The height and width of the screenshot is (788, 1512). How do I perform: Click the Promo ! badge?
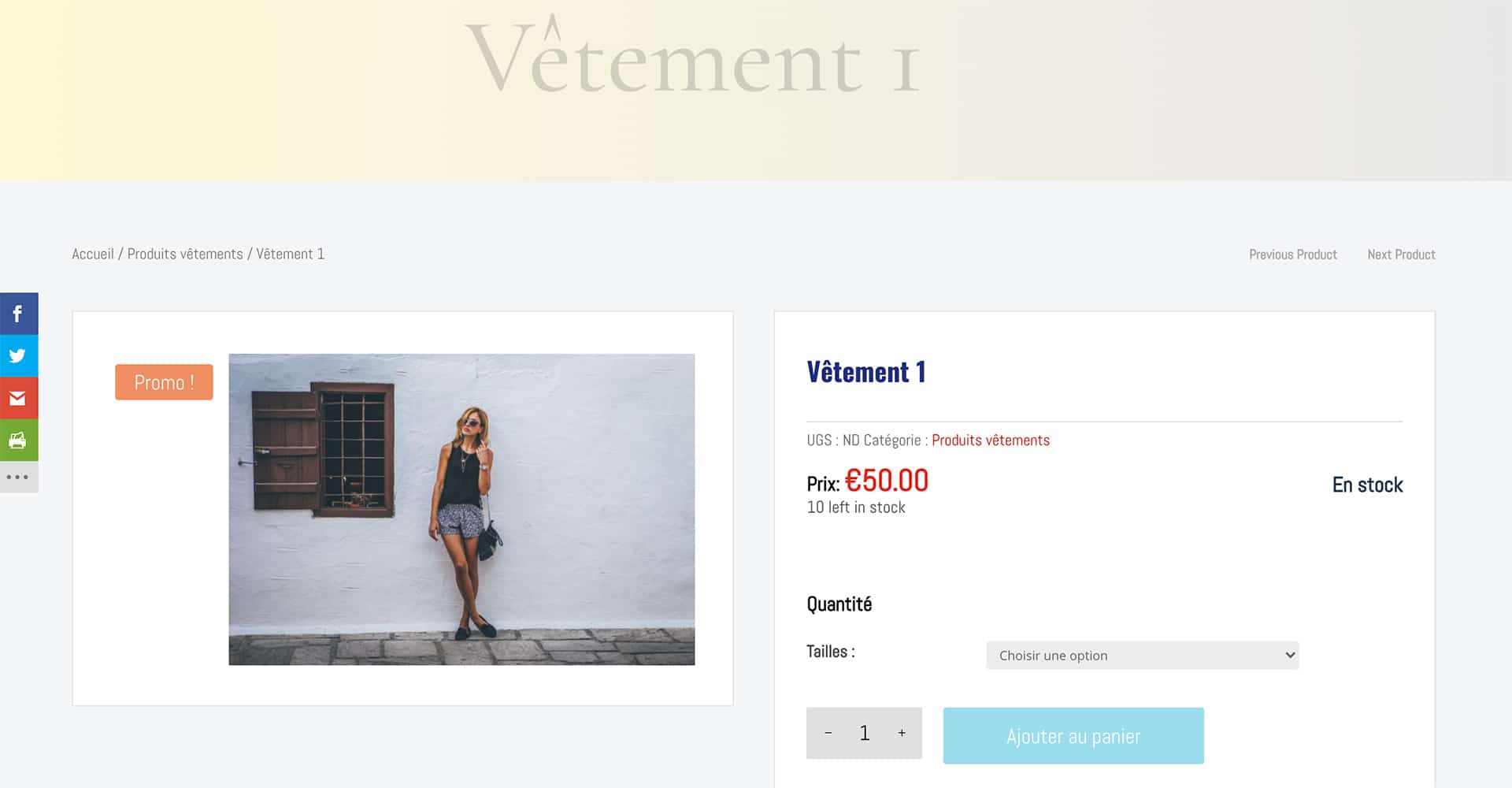(x=164, y=382)
